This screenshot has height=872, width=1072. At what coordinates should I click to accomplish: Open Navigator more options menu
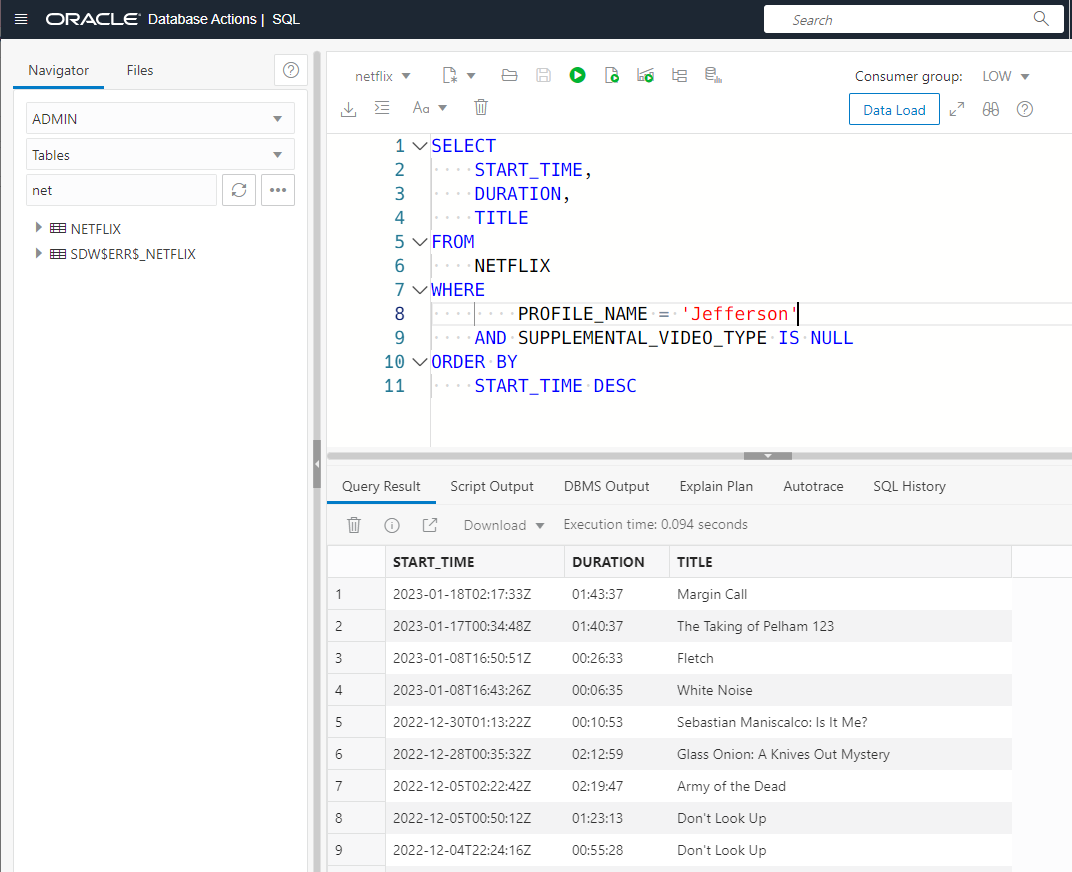coord(278,190)
